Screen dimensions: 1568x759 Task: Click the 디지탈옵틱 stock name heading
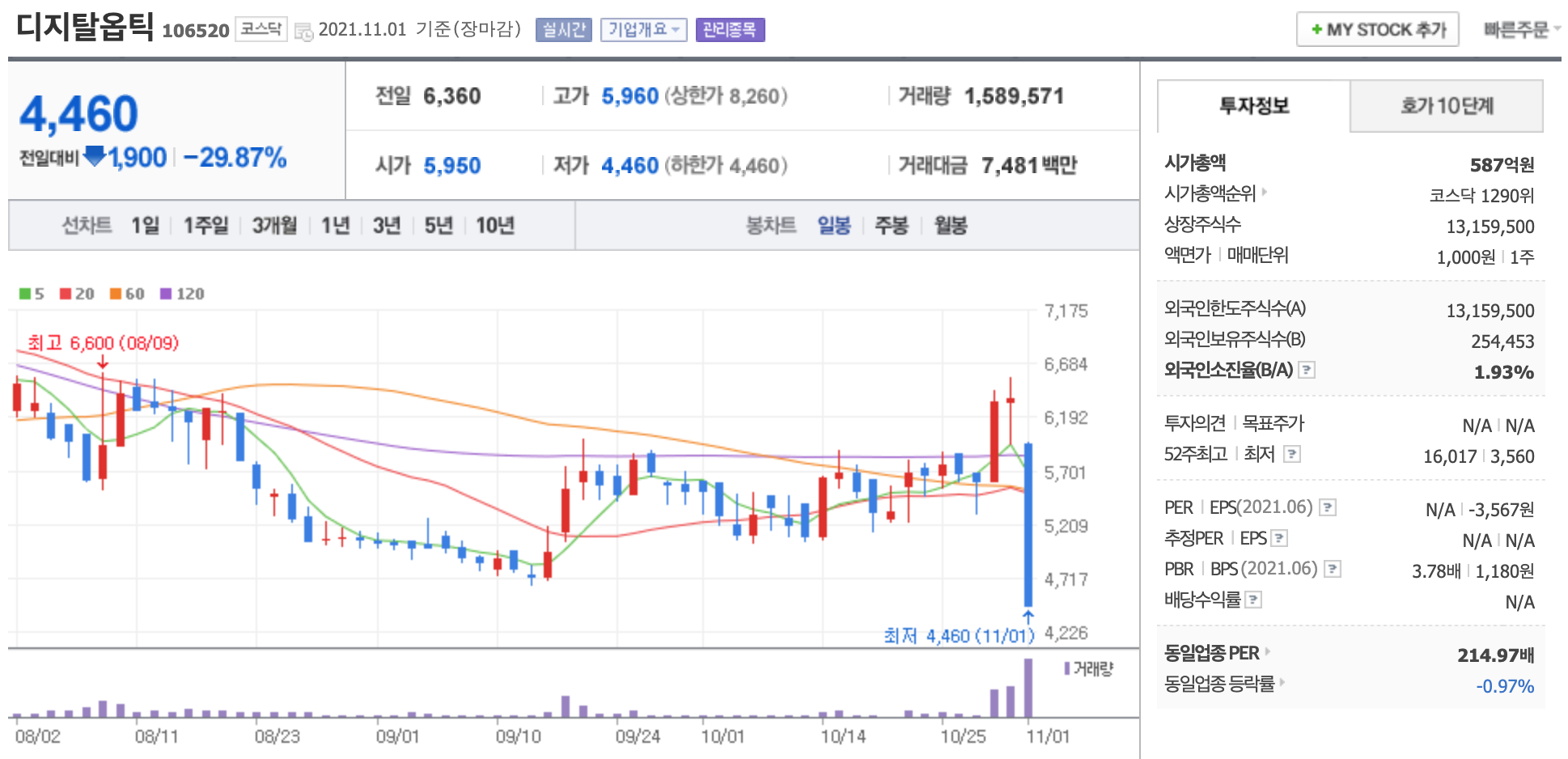click(x=85, y=28)
